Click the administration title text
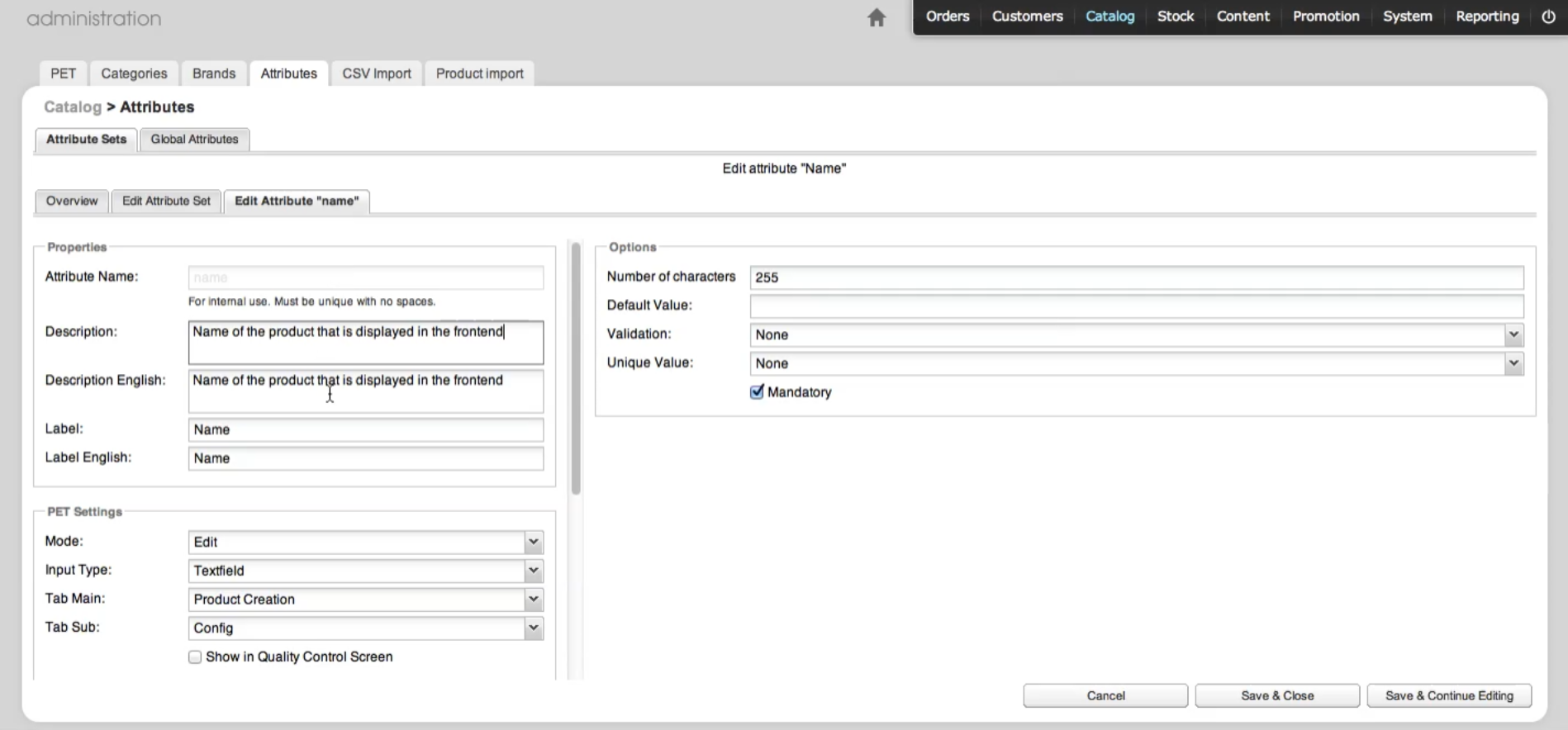This screenshot has width=1568, height=730. (94, 18)
